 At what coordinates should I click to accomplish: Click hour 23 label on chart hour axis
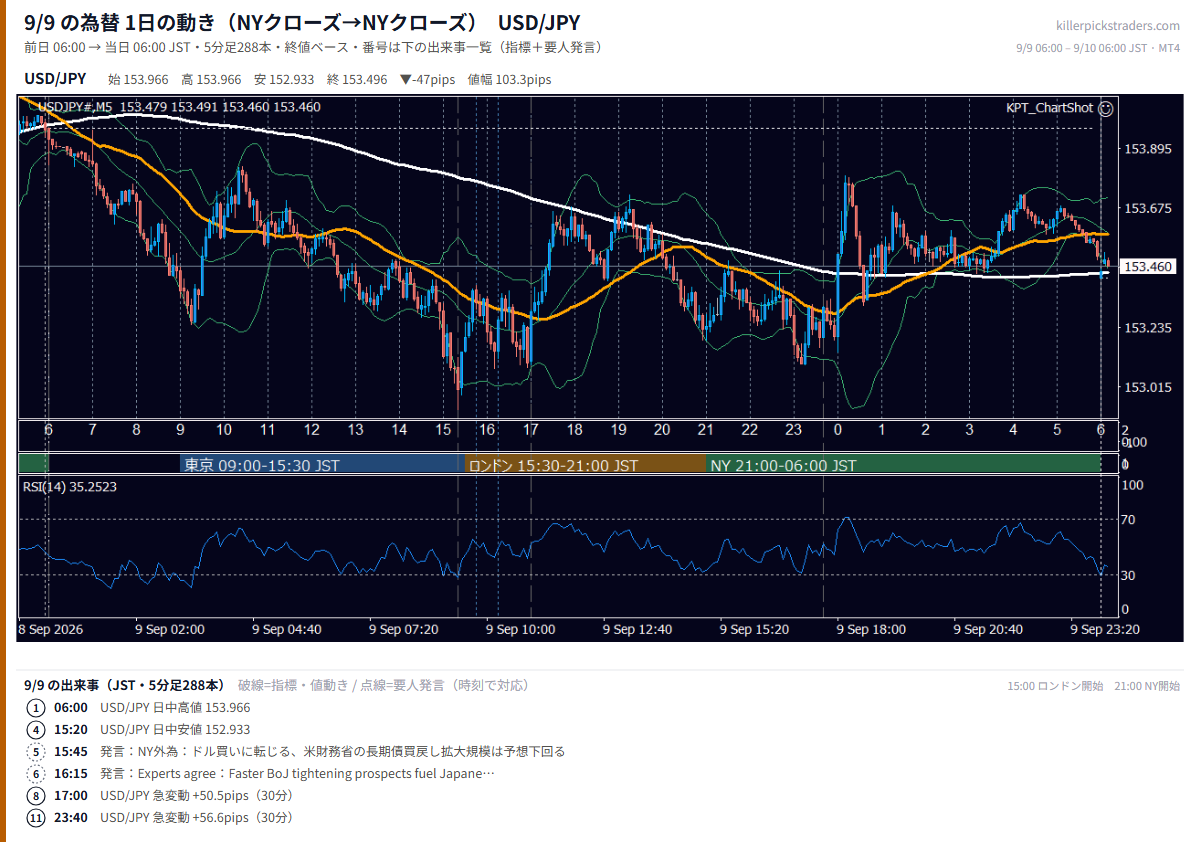pyautogui.click(x=794, y=430)
